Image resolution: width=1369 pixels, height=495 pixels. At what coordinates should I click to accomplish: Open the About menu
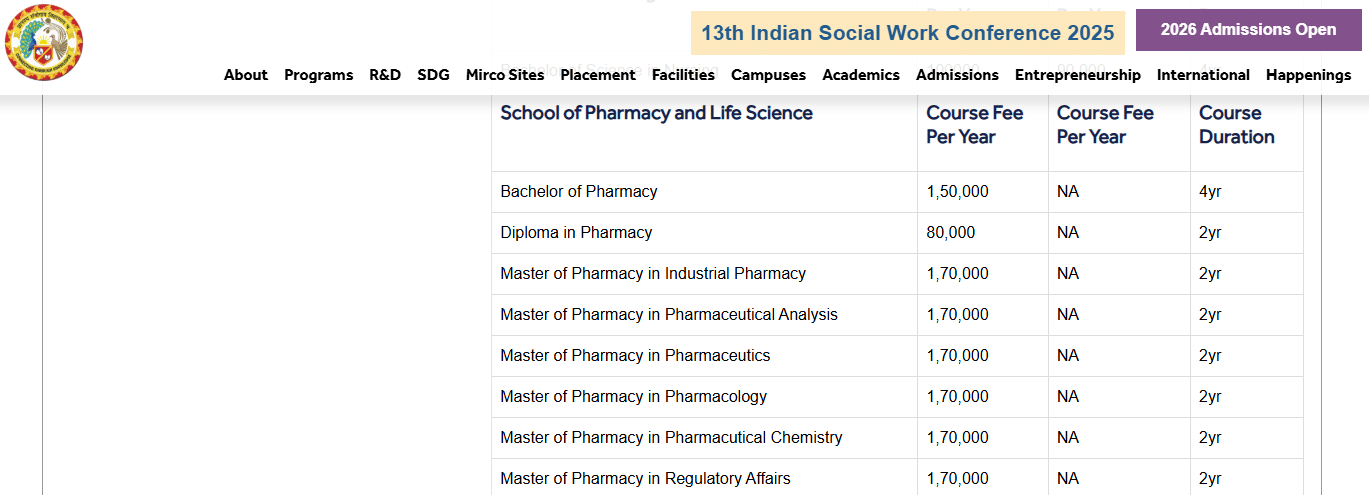pos(246,75)
